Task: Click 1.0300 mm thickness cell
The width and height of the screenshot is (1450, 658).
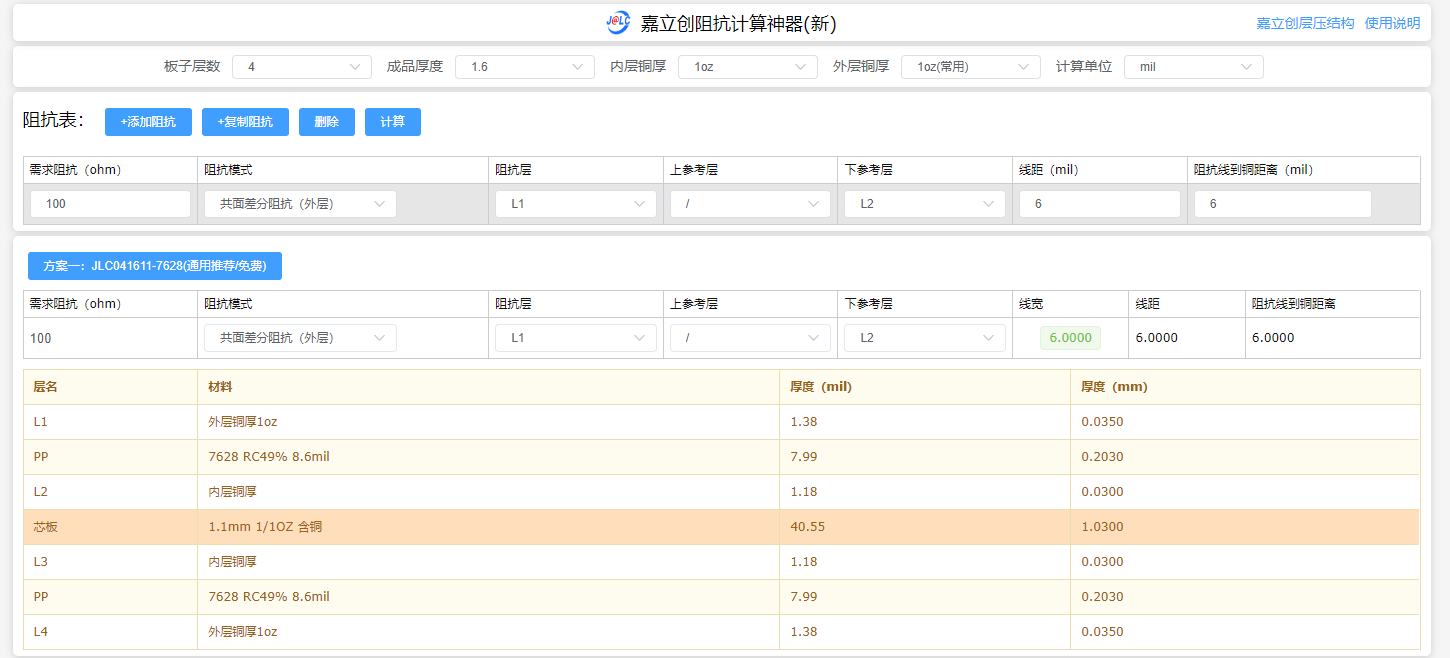Action: point(1102,527)
